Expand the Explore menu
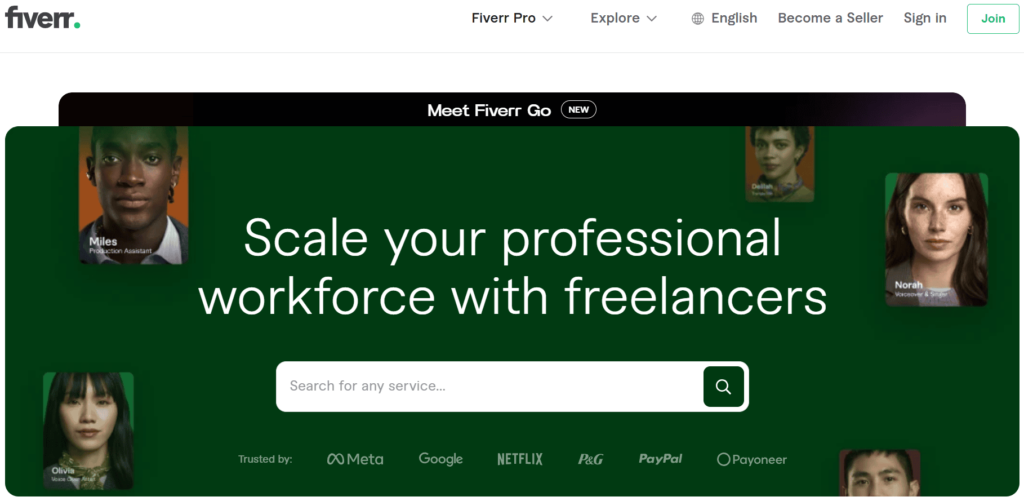Image resolution: width=1024 pixels, height=501 pixels. 623,18
